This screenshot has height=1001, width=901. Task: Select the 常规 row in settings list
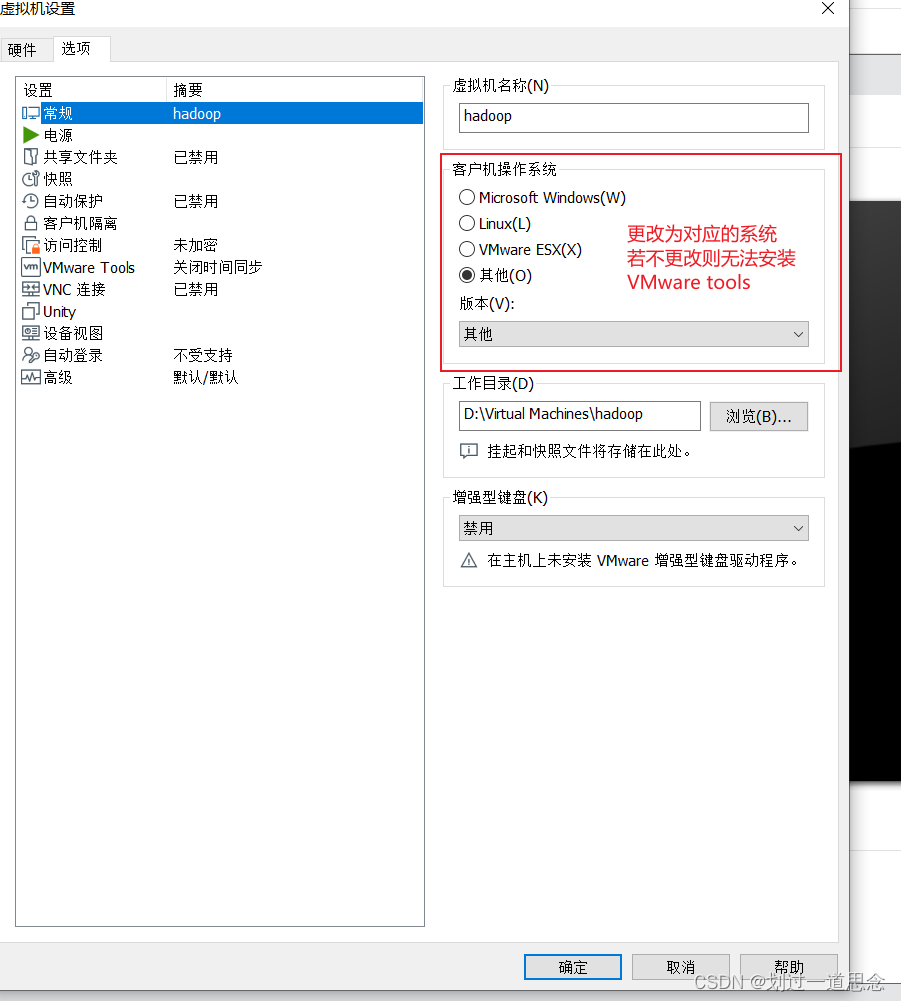pyautogui.click(x=221, y=114)
